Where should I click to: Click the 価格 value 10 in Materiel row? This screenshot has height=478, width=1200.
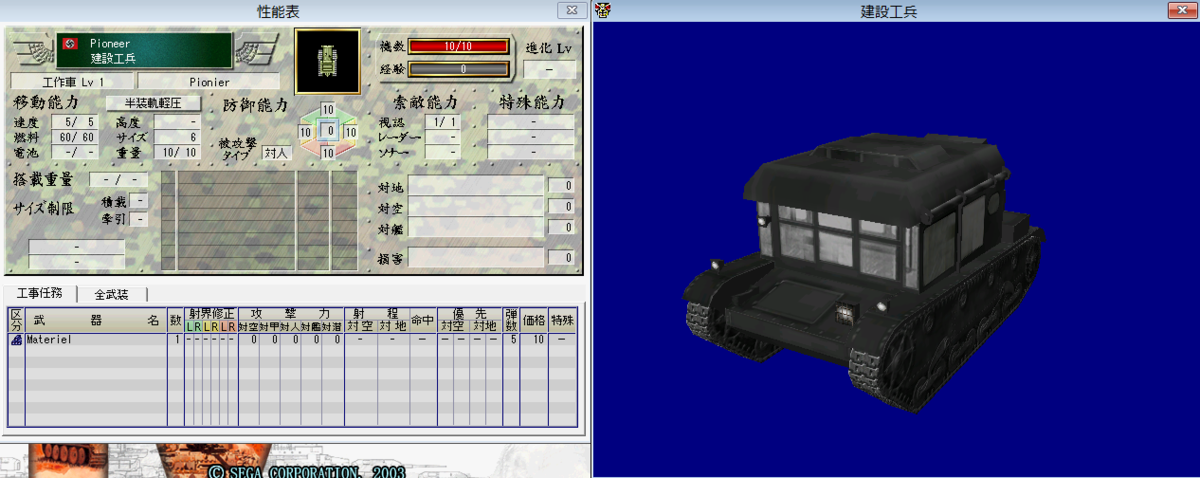(x=538, y=340)
